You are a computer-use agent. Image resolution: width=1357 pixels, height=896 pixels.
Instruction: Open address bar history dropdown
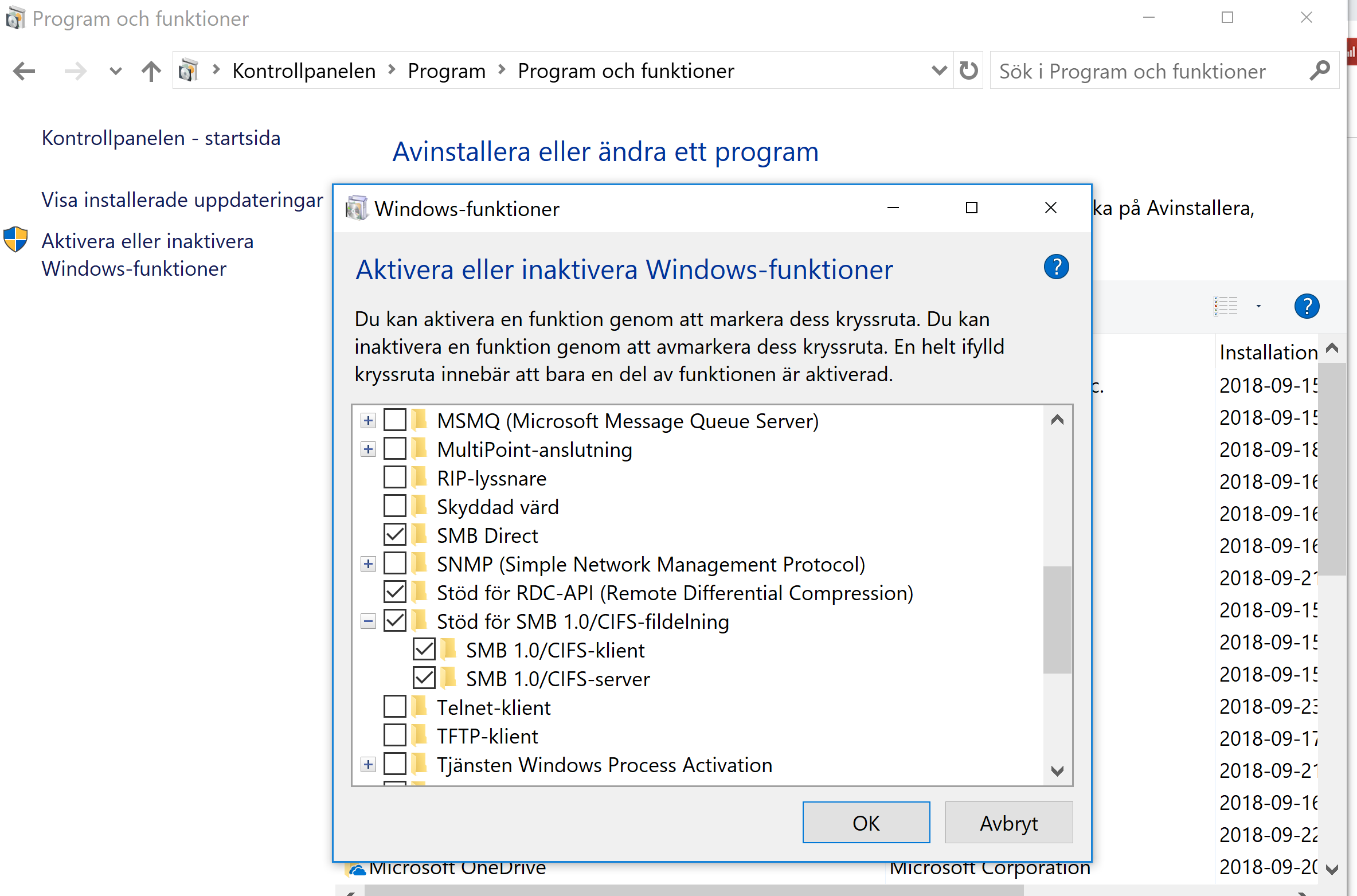click(939, 71)
